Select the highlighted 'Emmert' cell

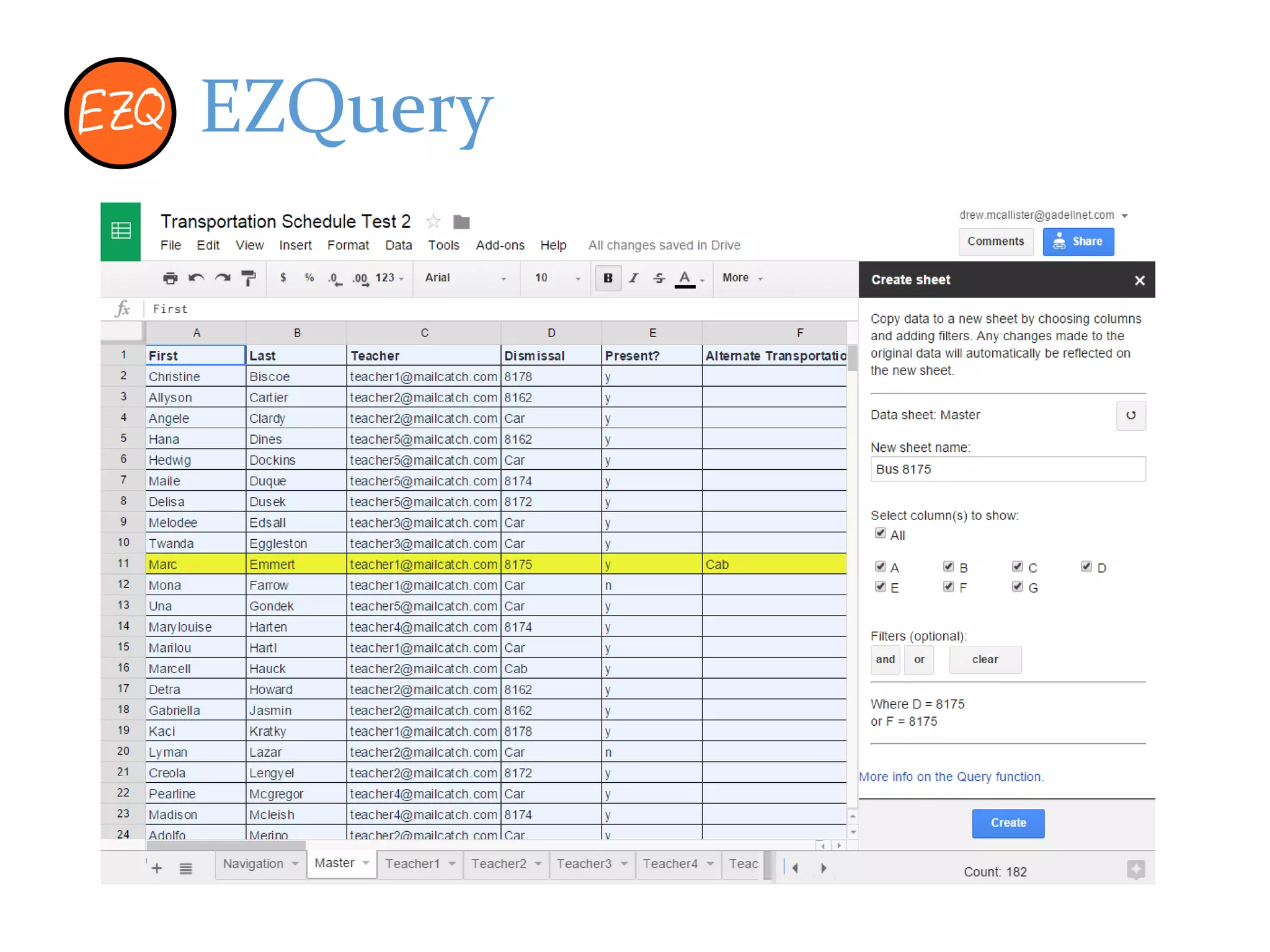pos(296,564)
